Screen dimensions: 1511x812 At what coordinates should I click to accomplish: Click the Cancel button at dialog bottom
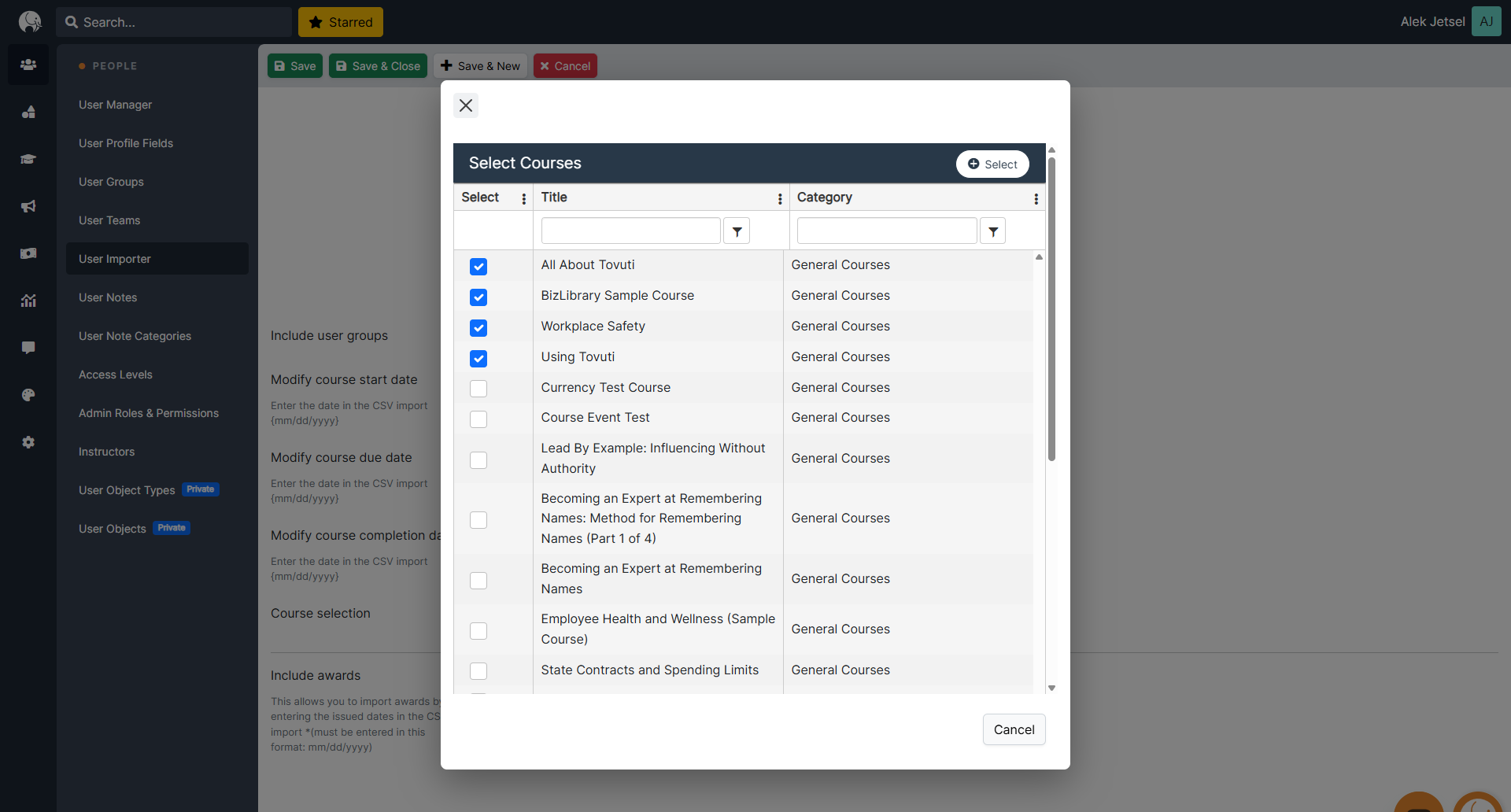click(1014, 729)
